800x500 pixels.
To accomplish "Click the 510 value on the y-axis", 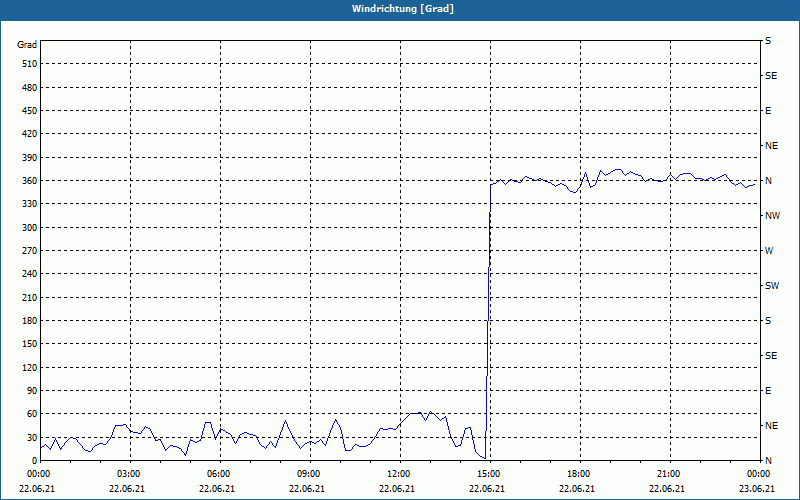I will [29, 64].
